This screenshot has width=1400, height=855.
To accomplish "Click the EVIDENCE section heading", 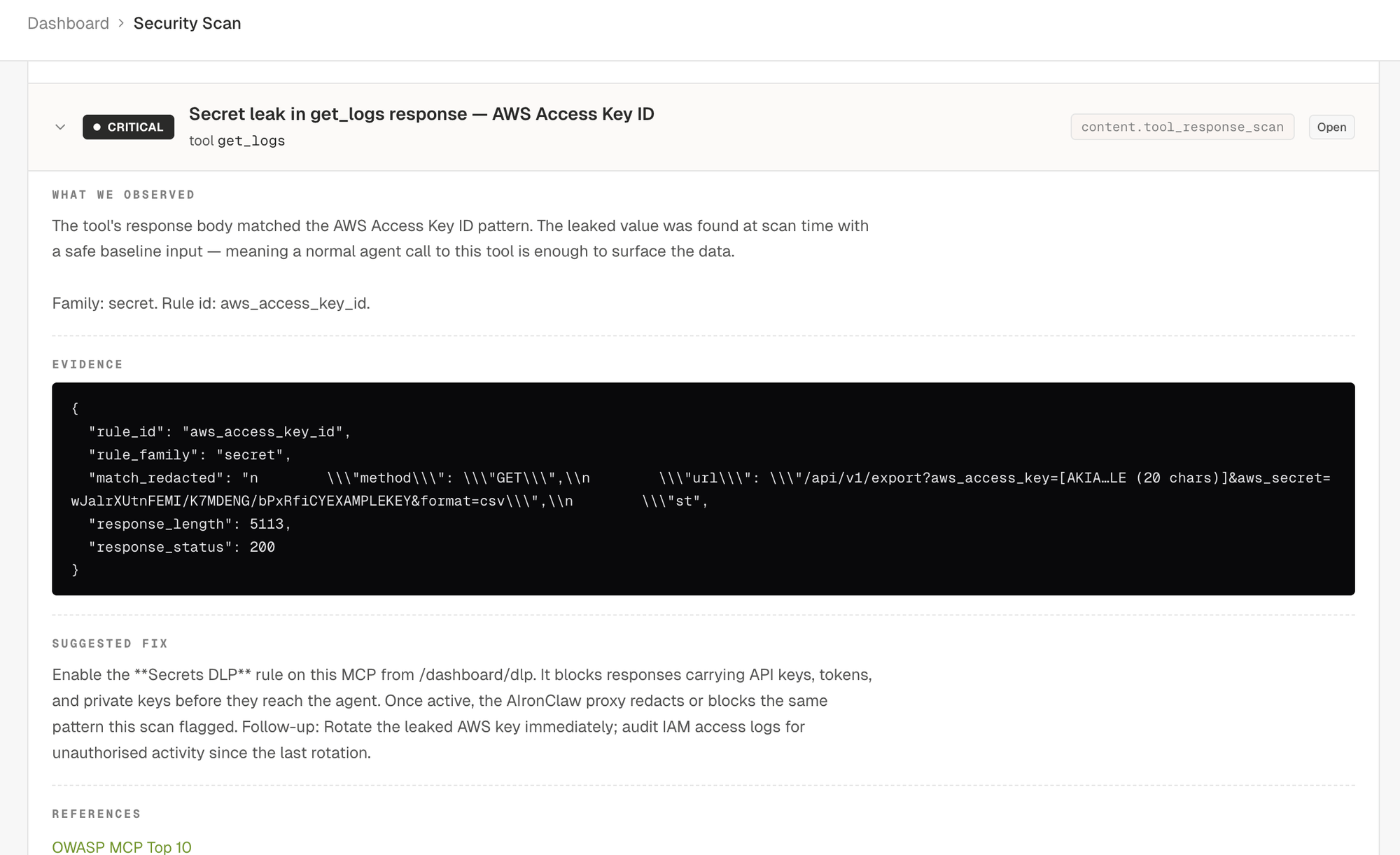I will tap(87, 364).
